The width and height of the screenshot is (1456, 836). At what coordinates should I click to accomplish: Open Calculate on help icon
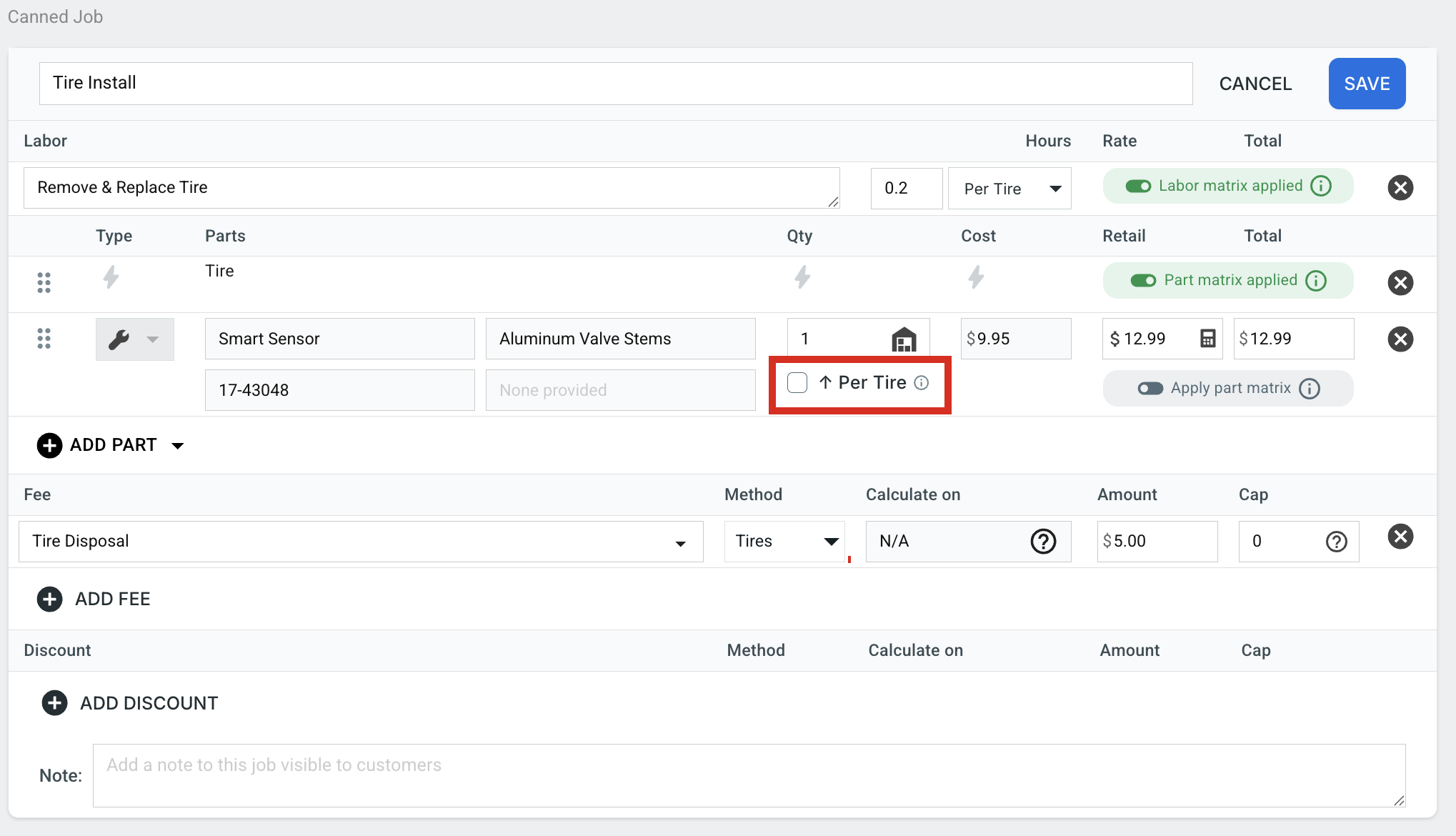click(1043, 542)
